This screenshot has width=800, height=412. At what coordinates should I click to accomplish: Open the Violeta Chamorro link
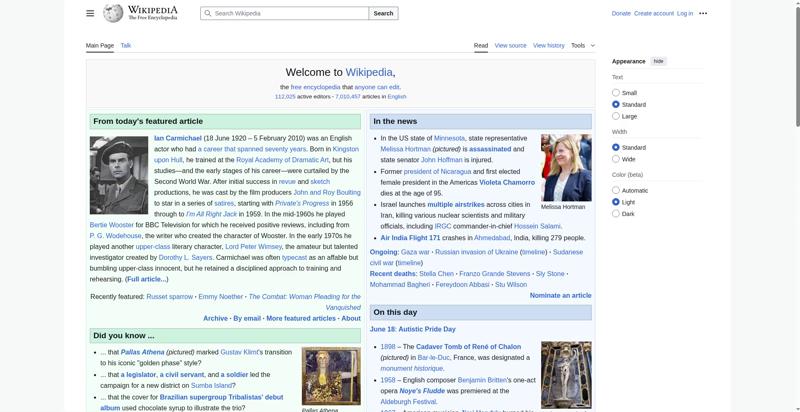coord(507,183)
